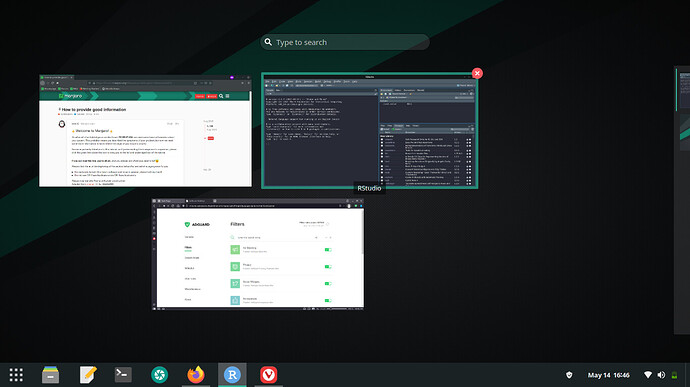The width and height of the screenshot is (690, 387).
Task: Click 'How to provide good information' topic title
Action: pos(94,110)
